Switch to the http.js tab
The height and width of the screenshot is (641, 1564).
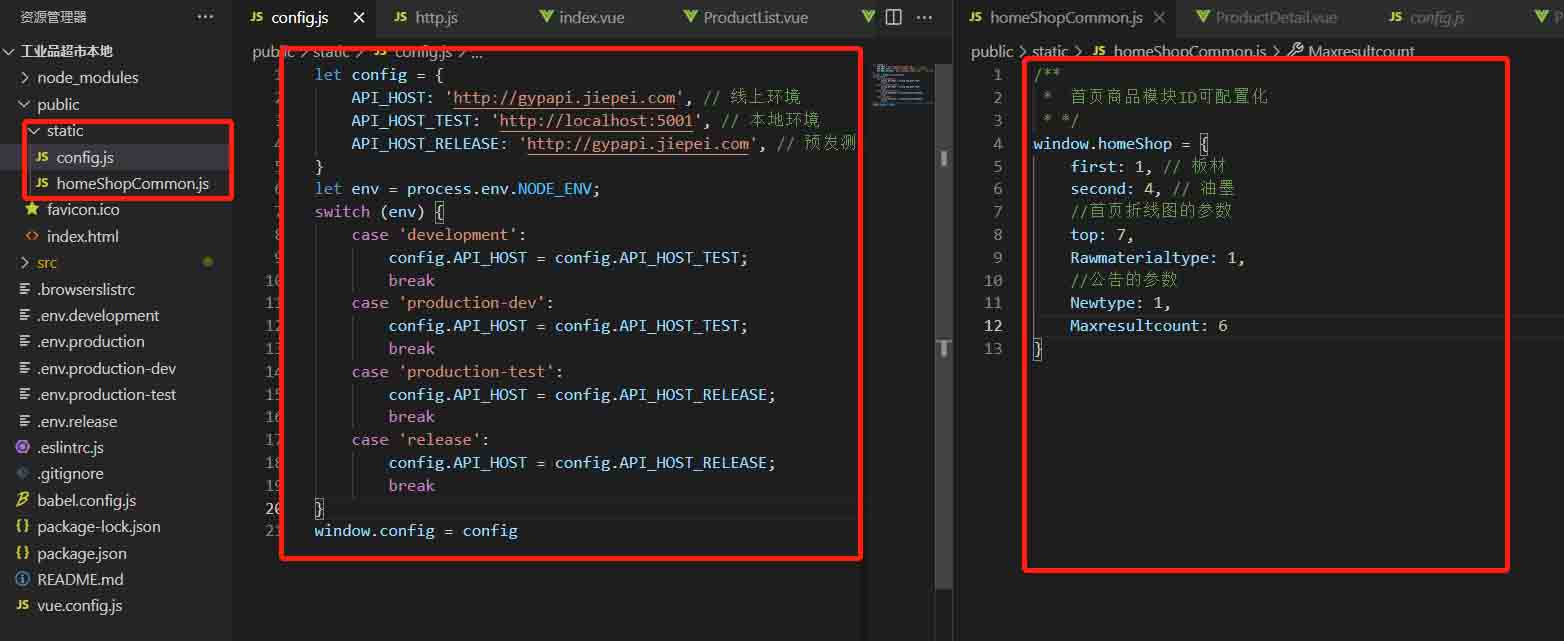(436, 18)
